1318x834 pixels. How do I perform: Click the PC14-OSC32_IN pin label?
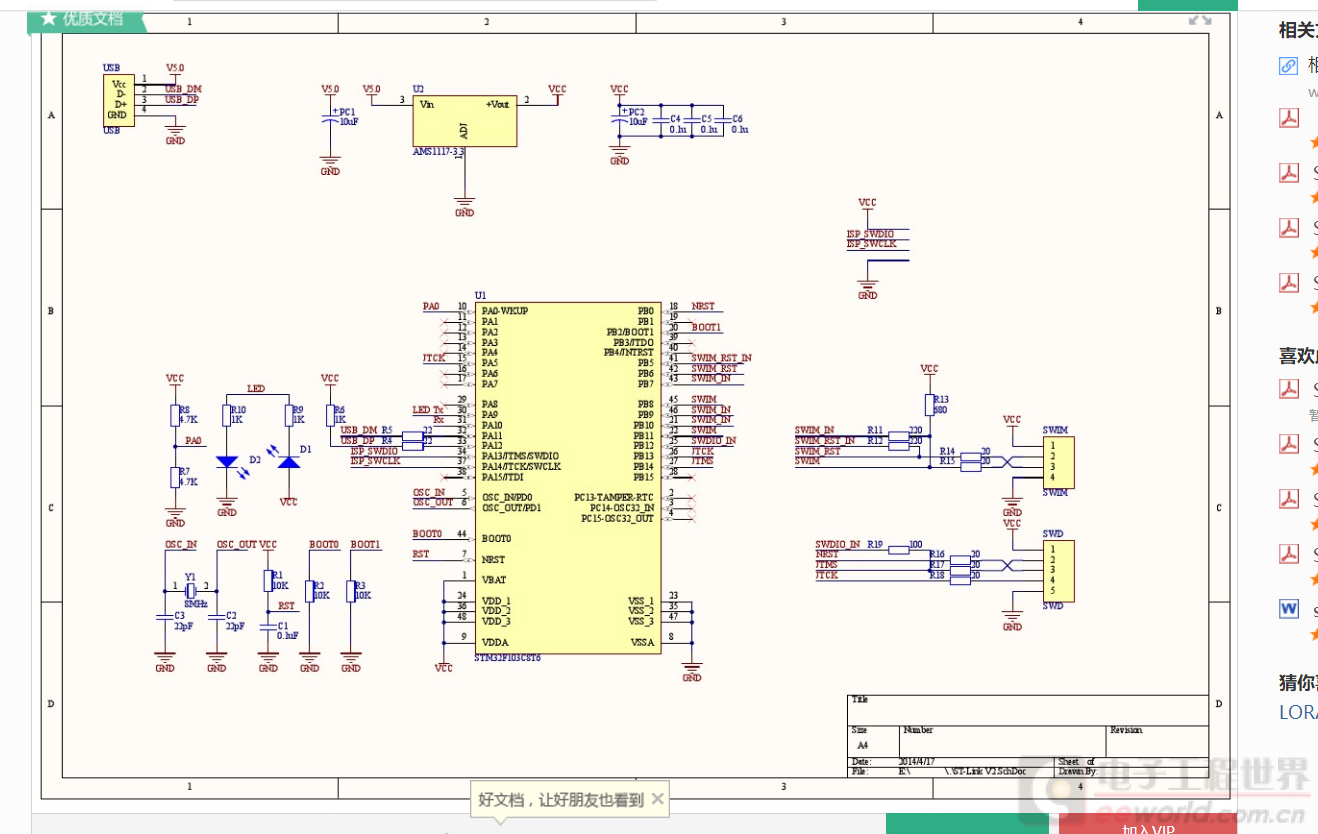621,507
